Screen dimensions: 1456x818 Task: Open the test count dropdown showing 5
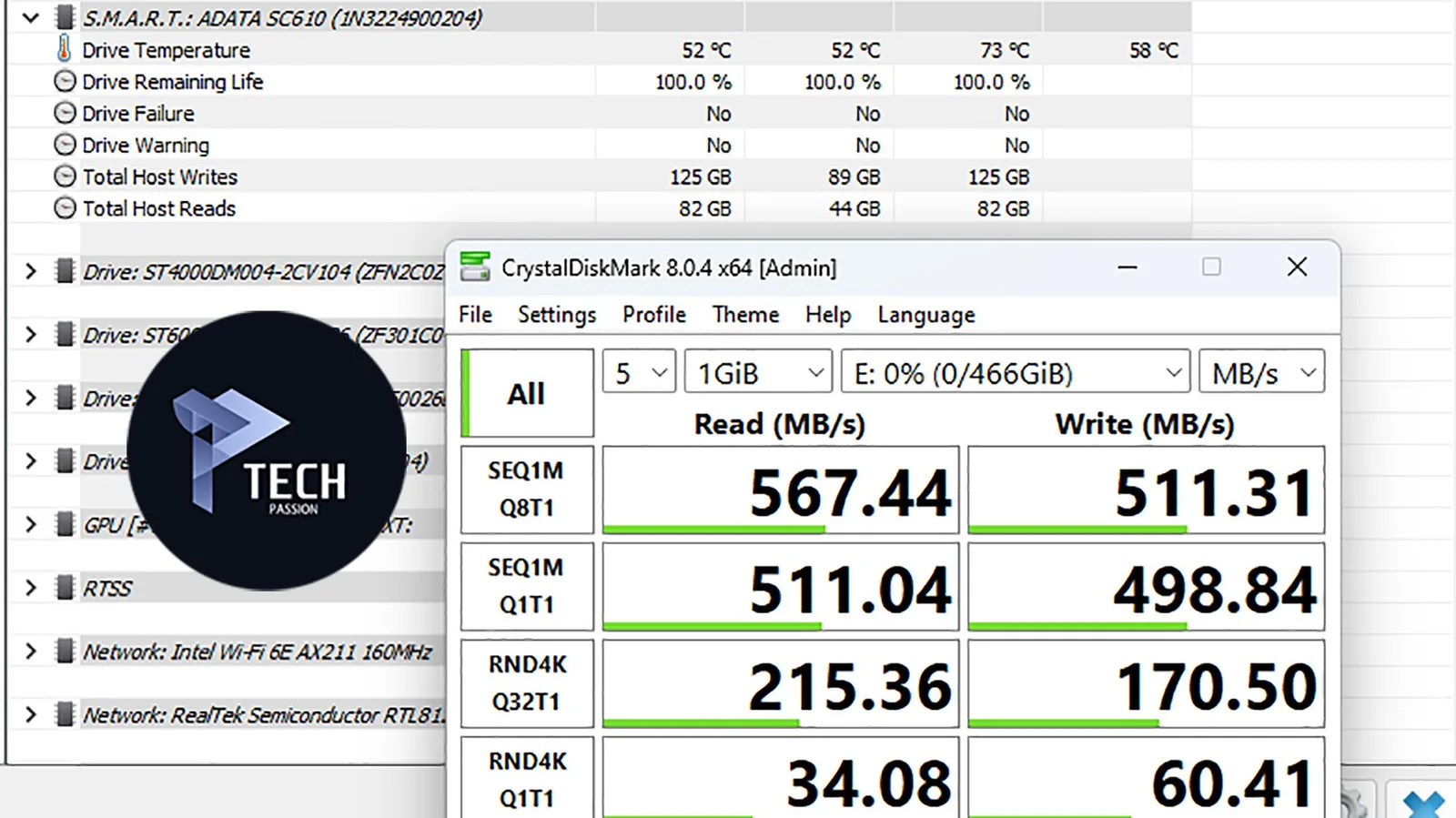639,372
